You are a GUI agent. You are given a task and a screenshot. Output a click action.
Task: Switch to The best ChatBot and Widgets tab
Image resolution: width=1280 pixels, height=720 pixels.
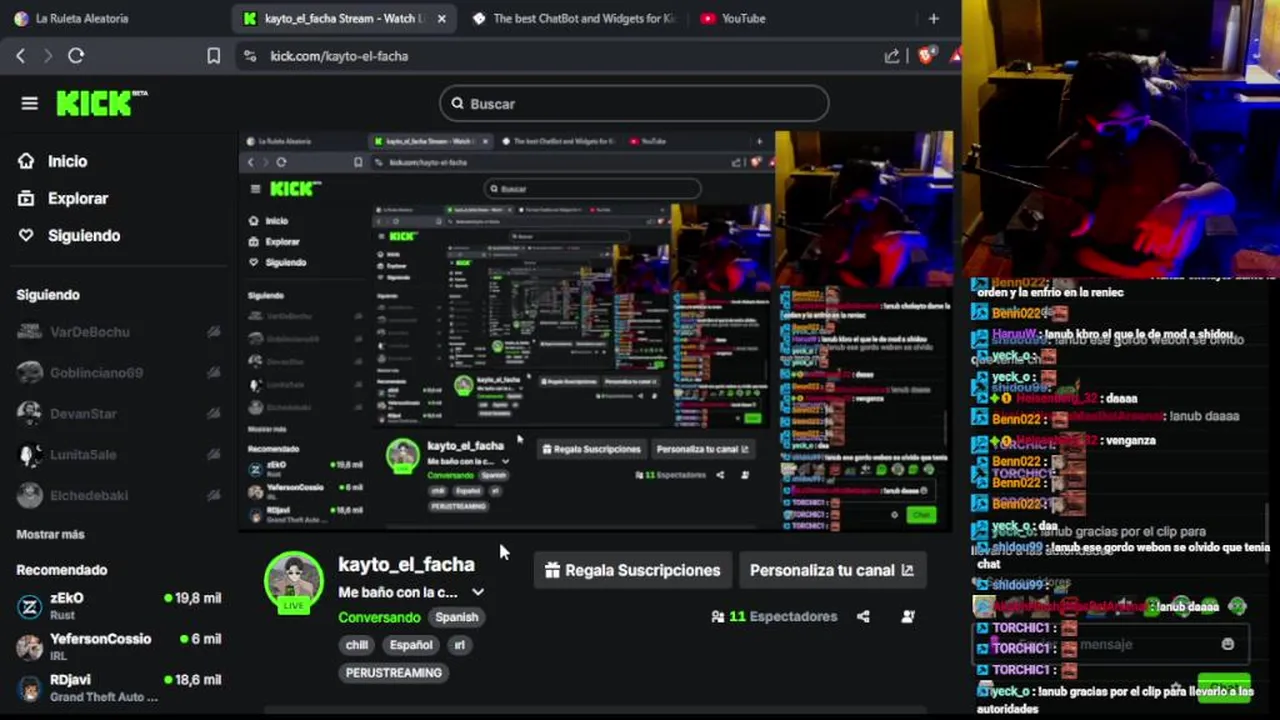click(x=575, y=18)
